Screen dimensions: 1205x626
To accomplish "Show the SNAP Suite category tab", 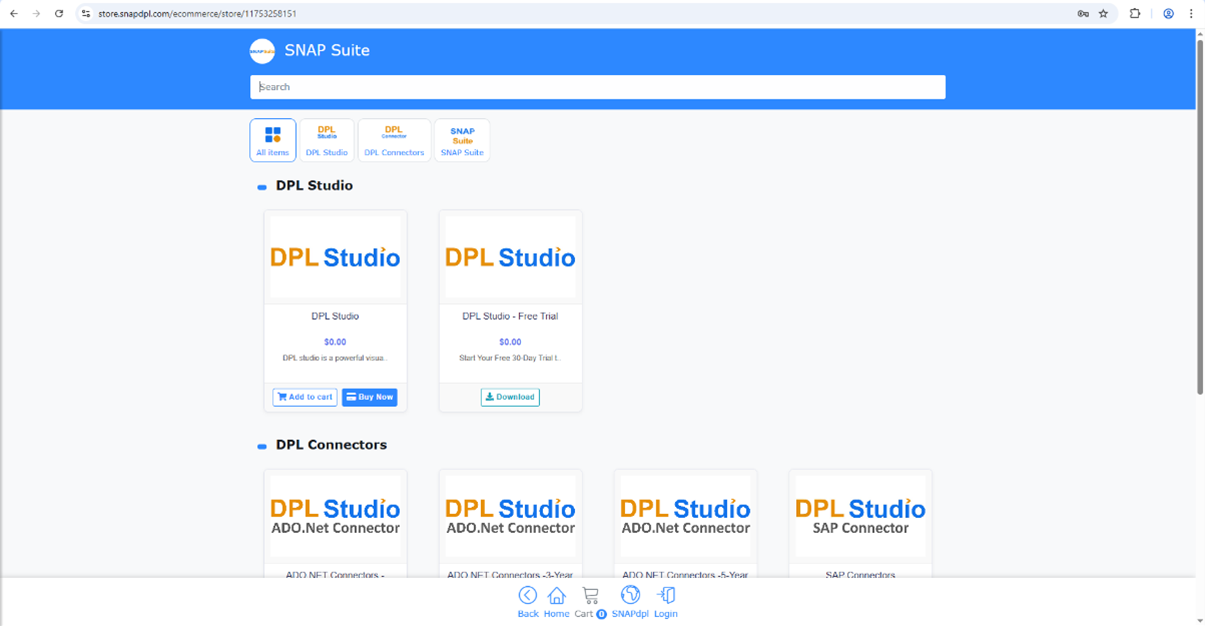I will pos(462,140).
